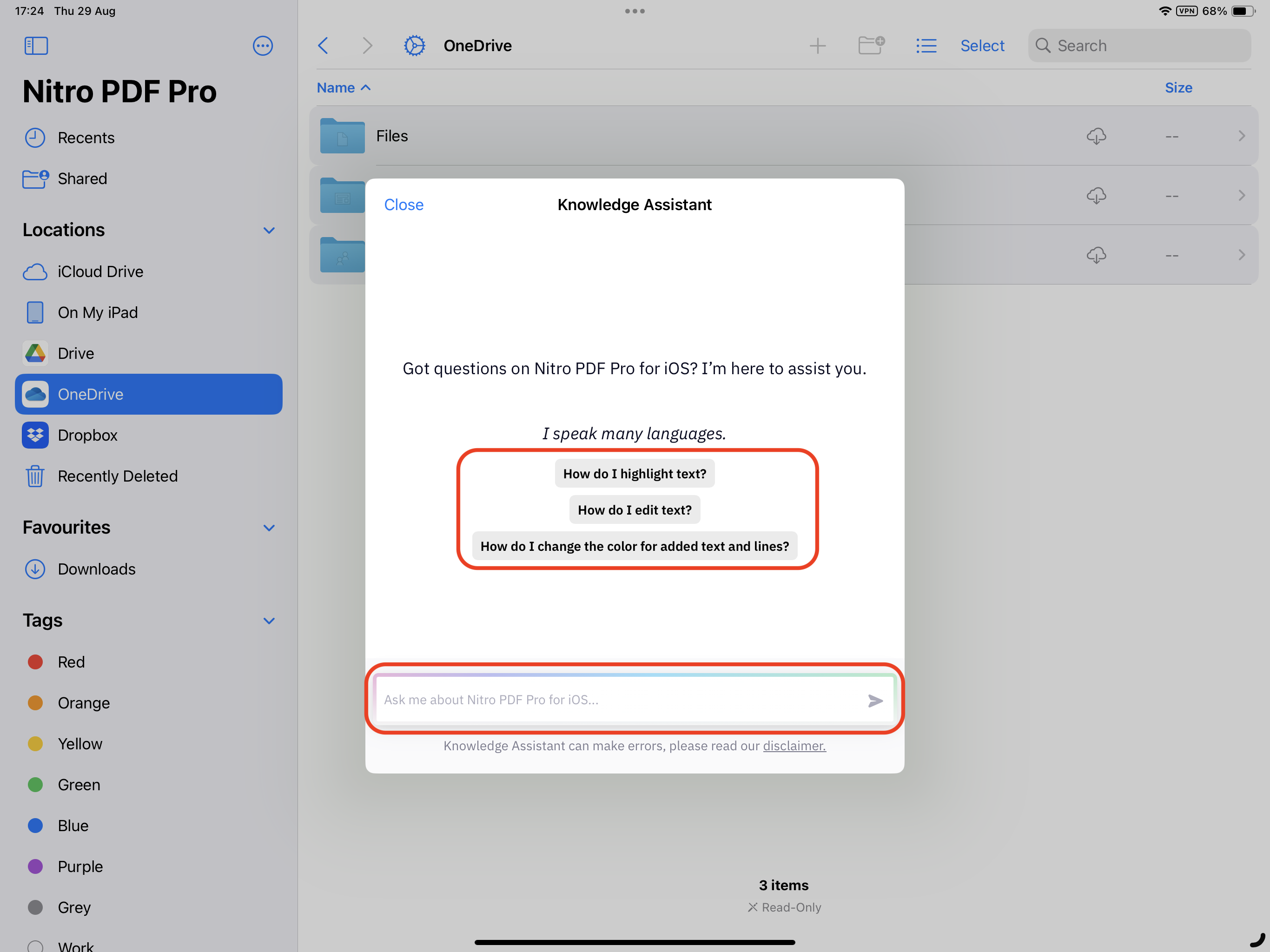Image resolution: width=1270 pixels, height=952 pixels.
Task: Open the disclaimer link
Action: (794, 746)
